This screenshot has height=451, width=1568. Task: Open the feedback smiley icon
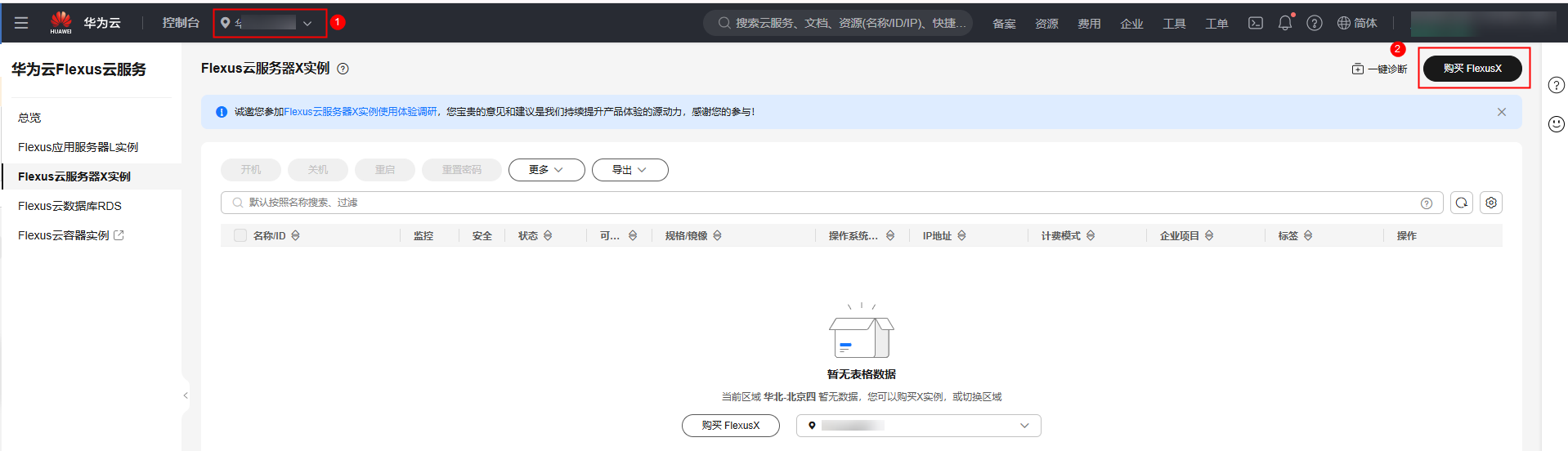1557,123
